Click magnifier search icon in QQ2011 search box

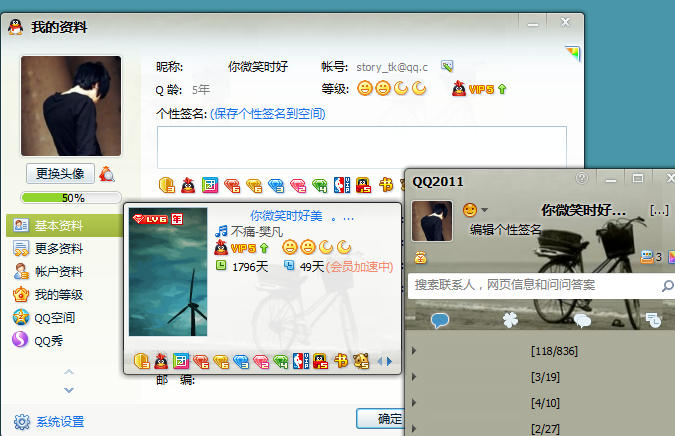coord(667,285)
